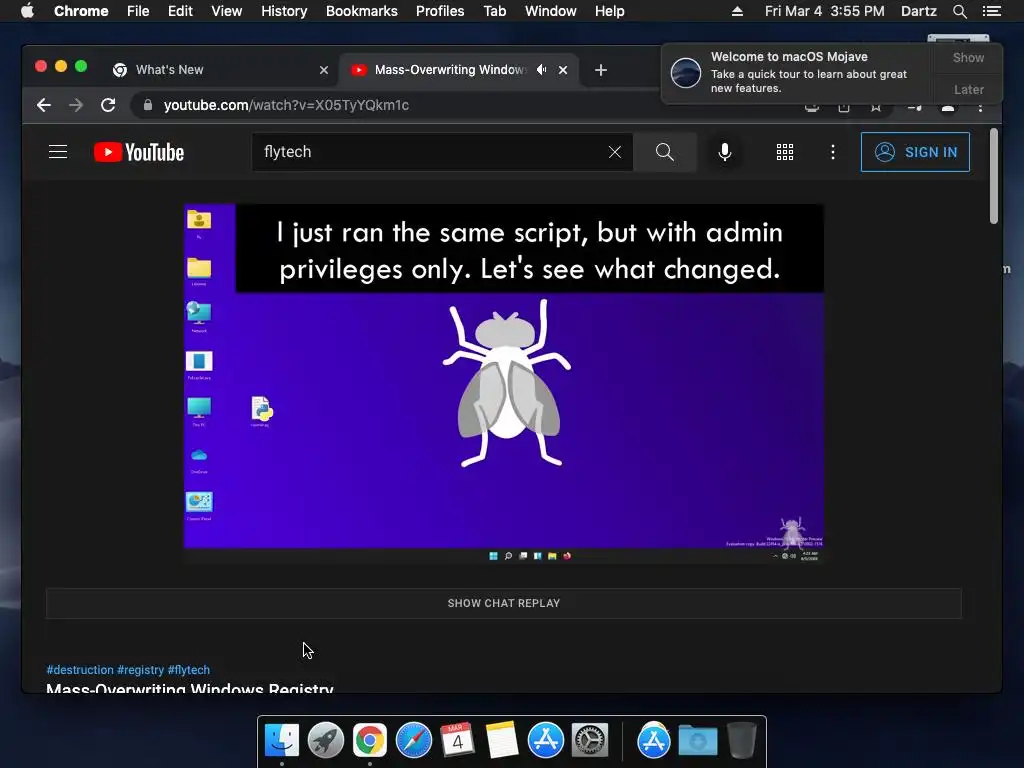1024x768 pixels.
Task: Focus the Chrome address bar URL
Action: [x=286, y=105]
